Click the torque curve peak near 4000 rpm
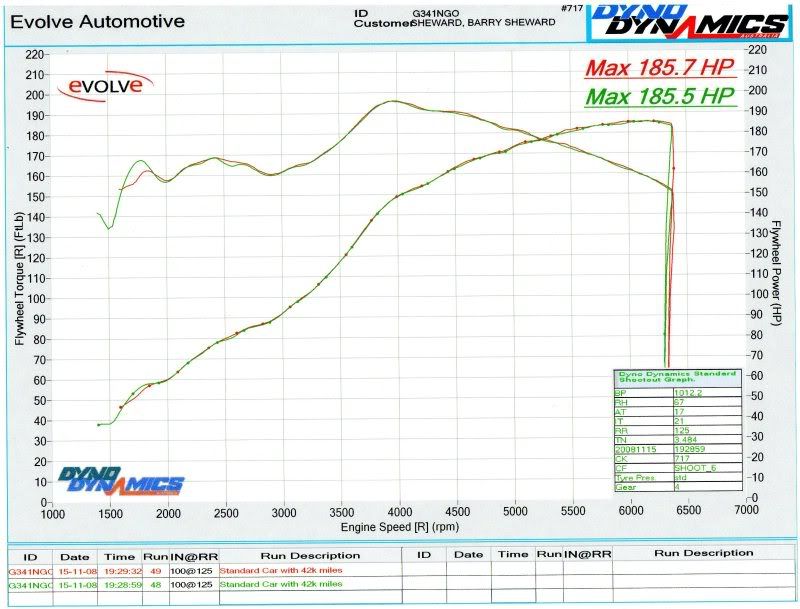 pyautogui.click(x=394, y=101)
